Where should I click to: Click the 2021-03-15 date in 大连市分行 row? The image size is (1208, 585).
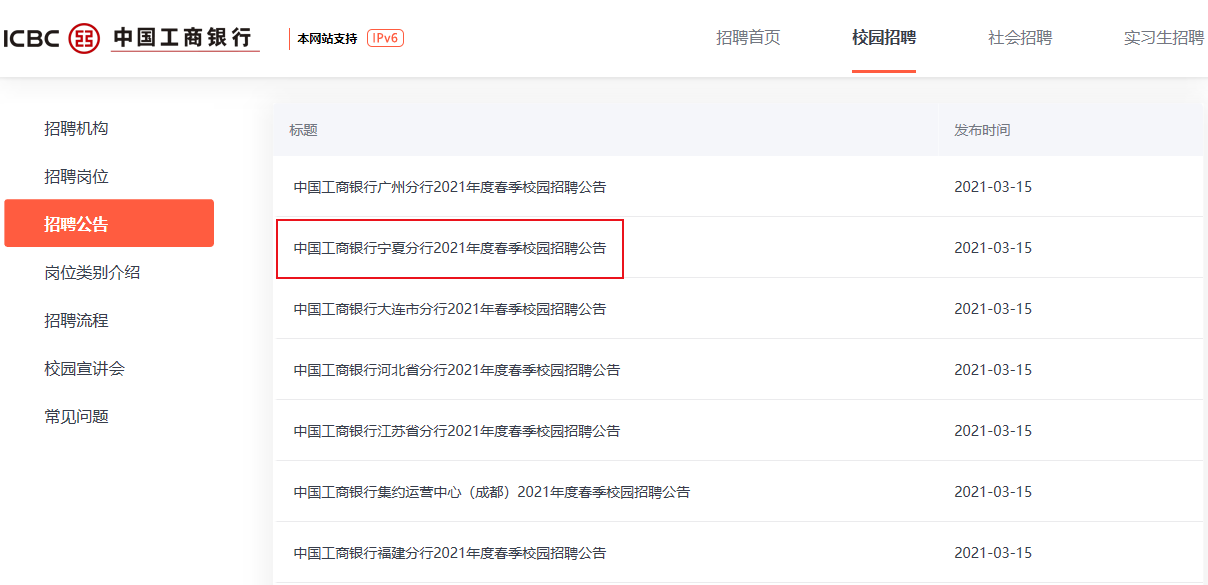pyautogui.click(x=992, y=309)
